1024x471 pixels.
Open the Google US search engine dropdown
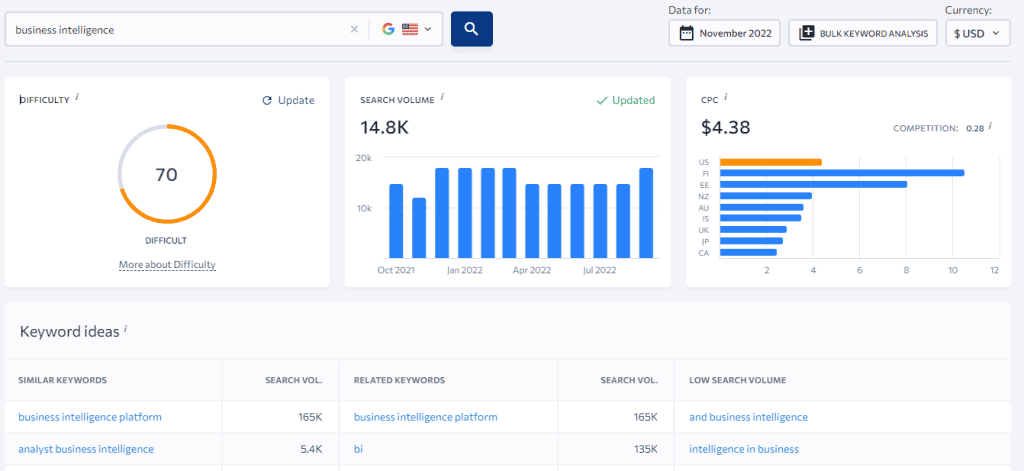pyautogui.click(x=407, y=29)
